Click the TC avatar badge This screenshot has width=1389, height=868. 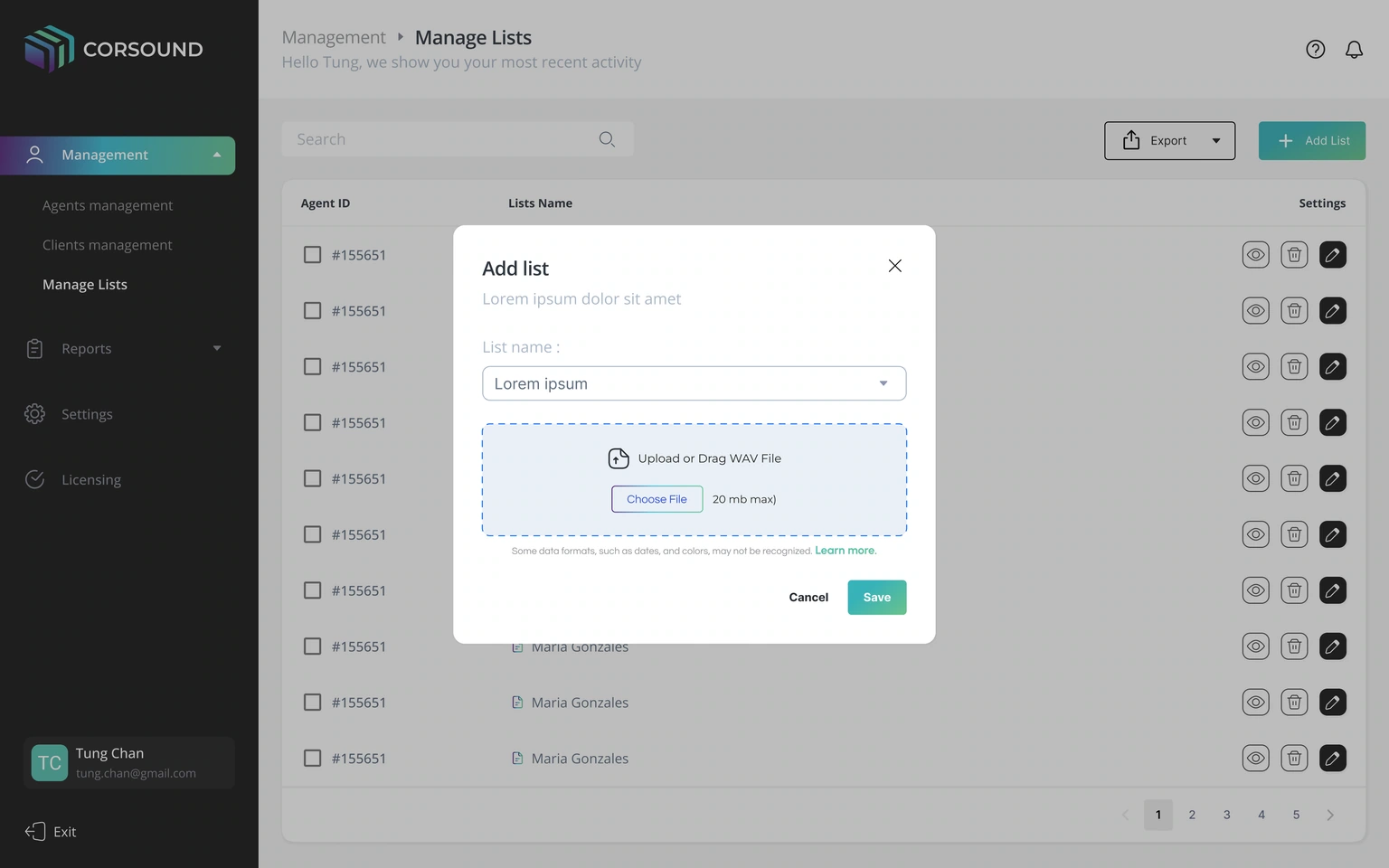[x=50, y=763]
